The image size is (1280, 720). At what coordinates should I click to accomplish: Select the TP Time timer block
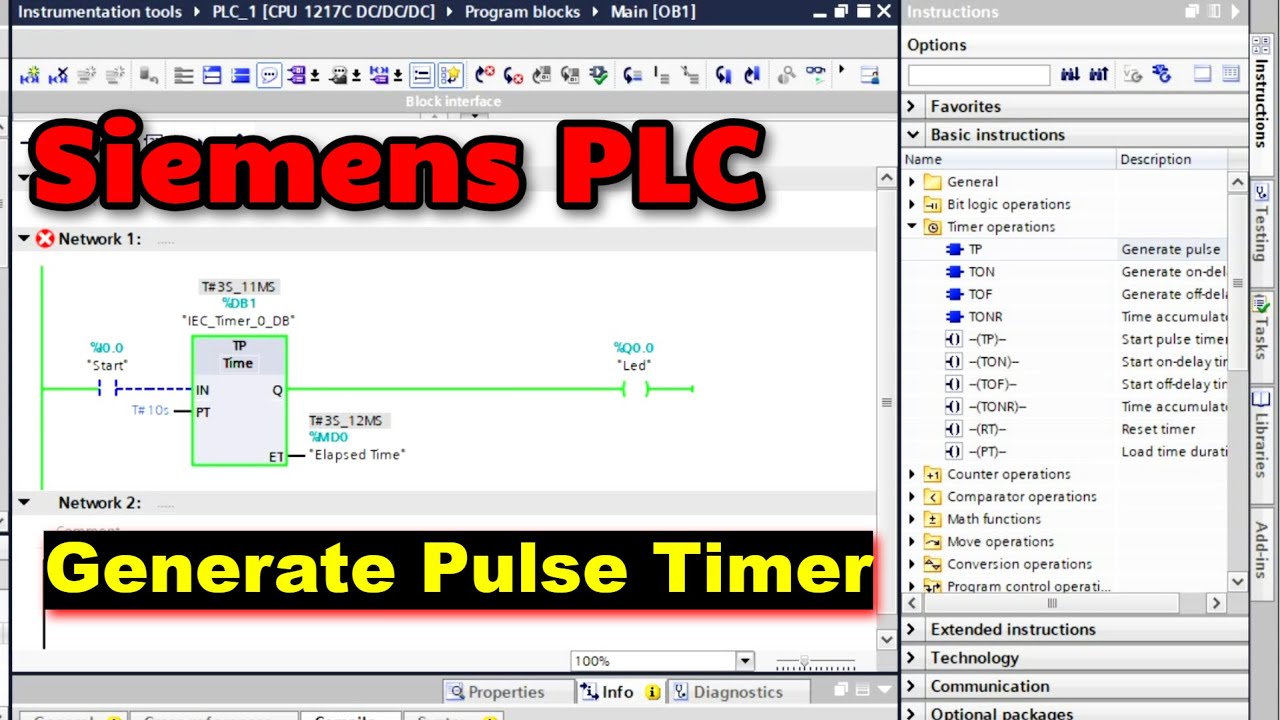coord(239,400)
